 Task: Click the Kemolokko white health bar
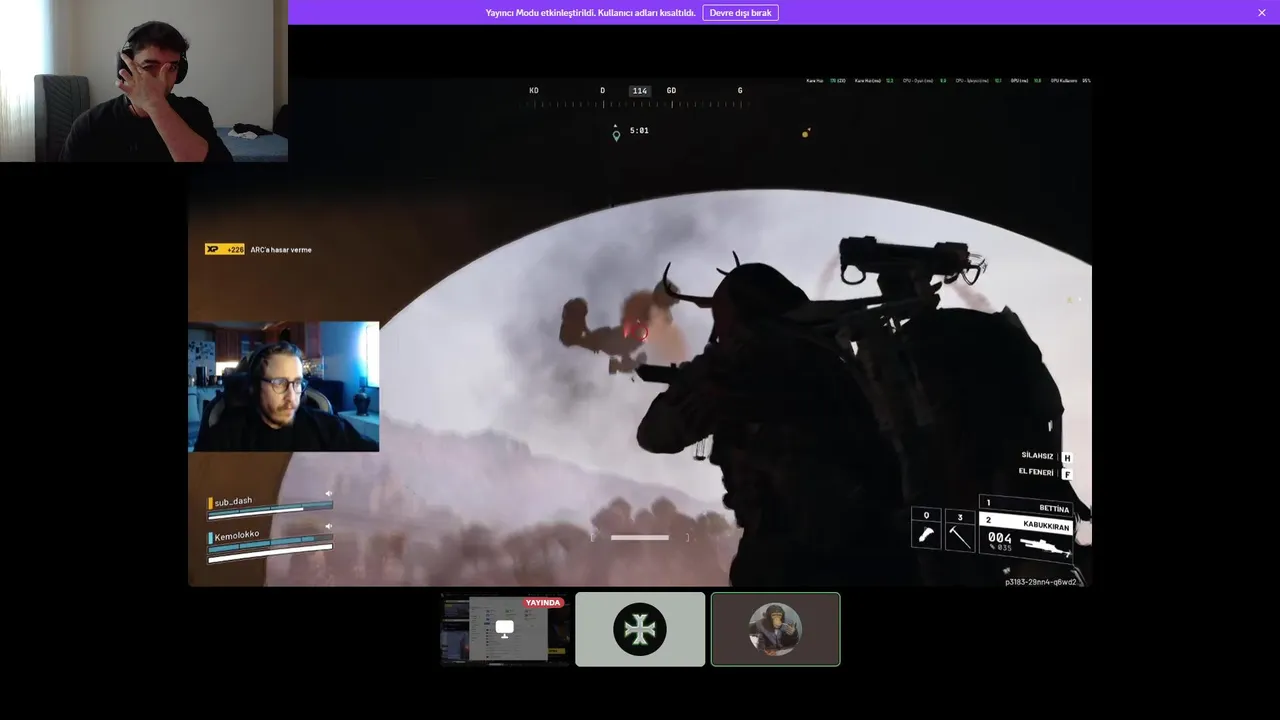(270, 555)
